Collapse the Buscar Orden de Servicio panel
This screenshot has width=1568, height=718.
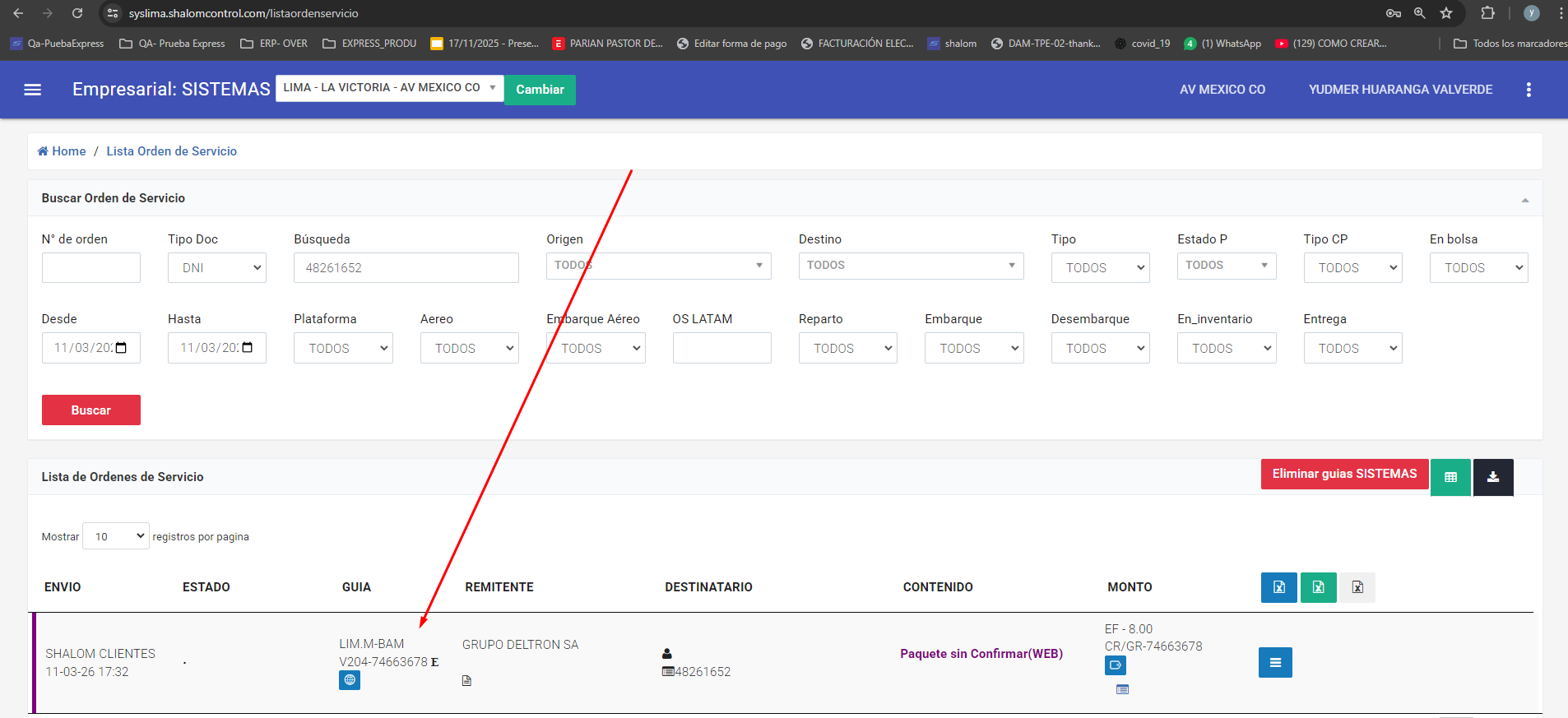tap(1524, 200)
